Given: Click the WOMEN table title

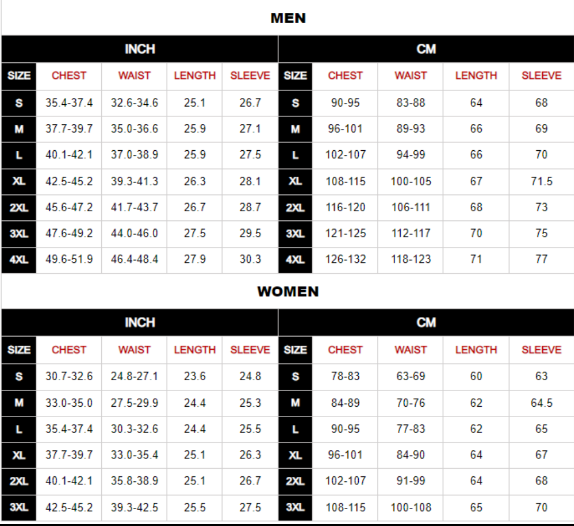Looking at the screenshot, I should (288, 292).
